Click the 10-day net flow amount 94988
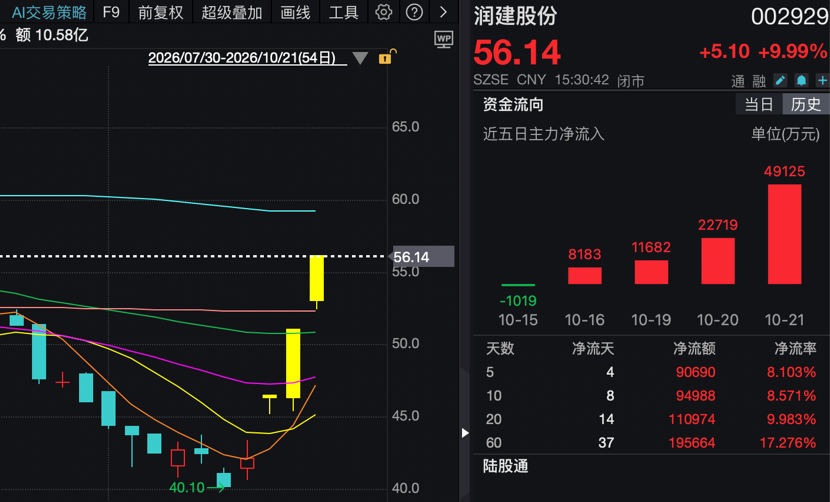The image size is (830, 502). point(696,396)
